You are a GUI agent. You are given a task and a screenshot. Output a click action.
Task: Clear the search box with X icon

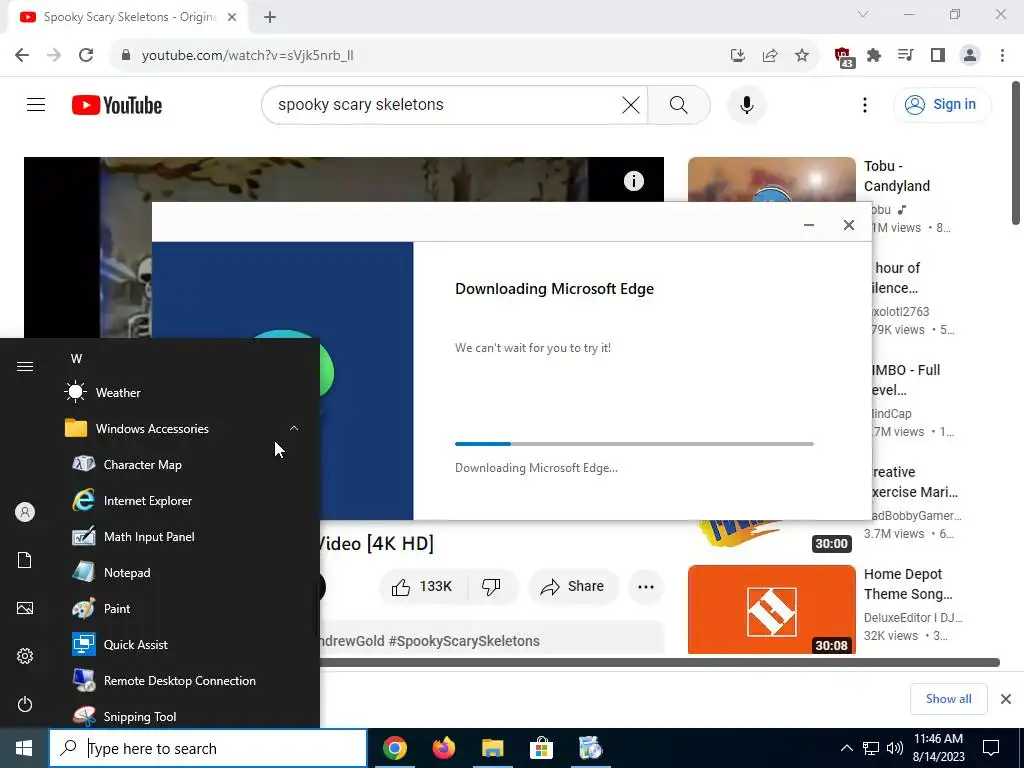pos(630,104)
